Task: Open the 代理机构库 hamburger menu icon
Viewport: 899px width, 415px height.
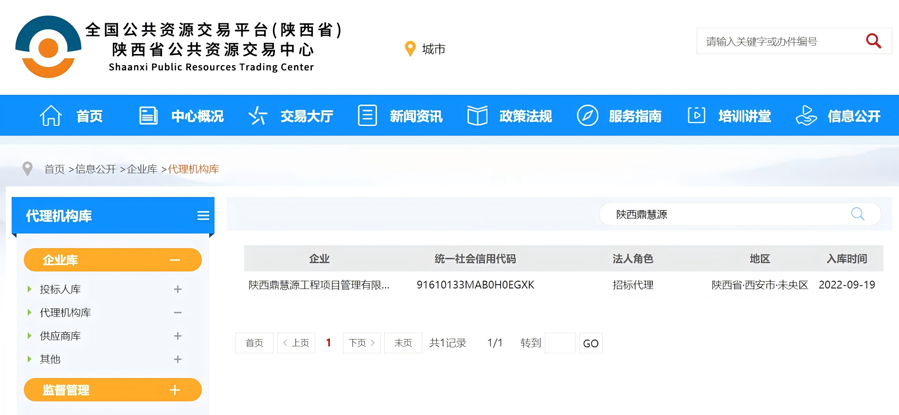Action: click(203, 216)
